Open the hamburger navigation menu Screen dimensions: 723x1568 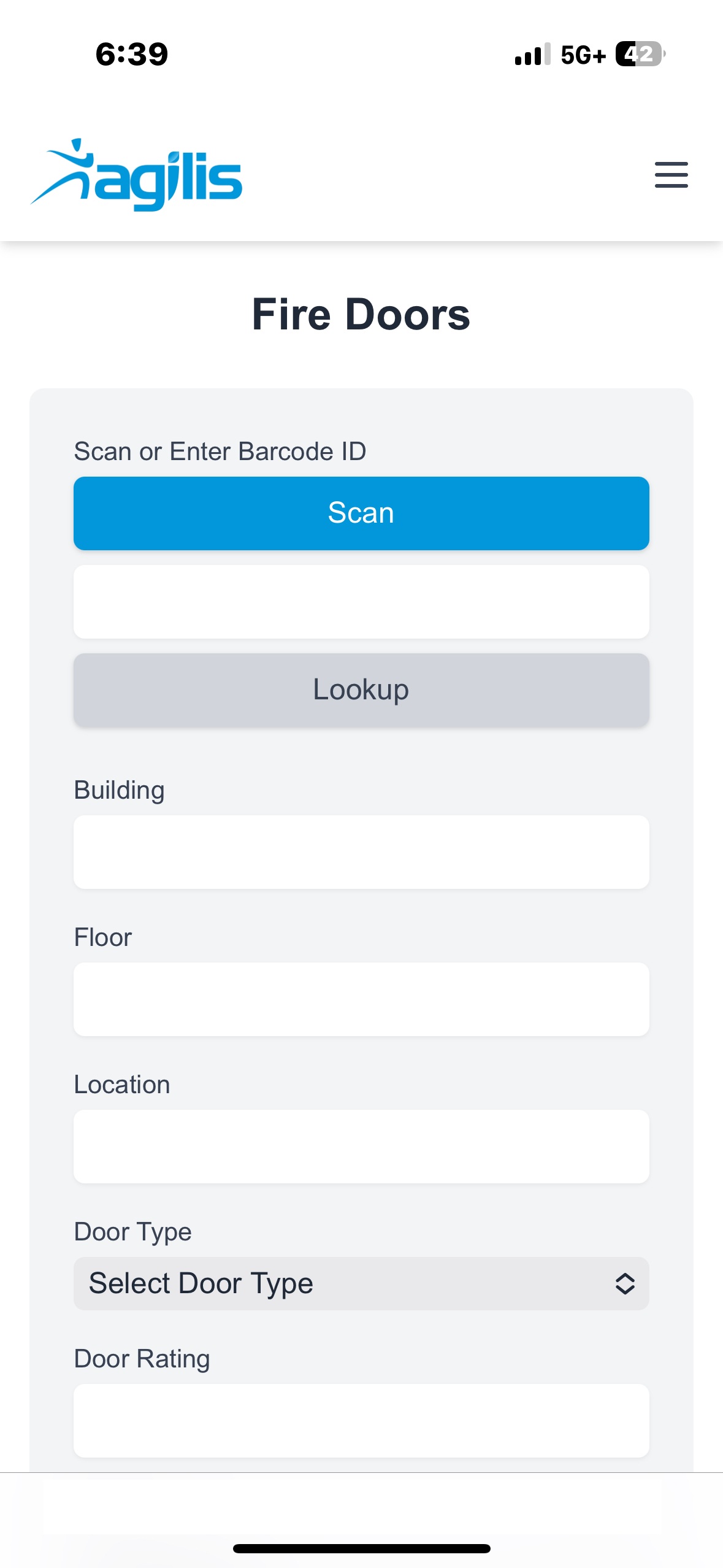point(671,175)
